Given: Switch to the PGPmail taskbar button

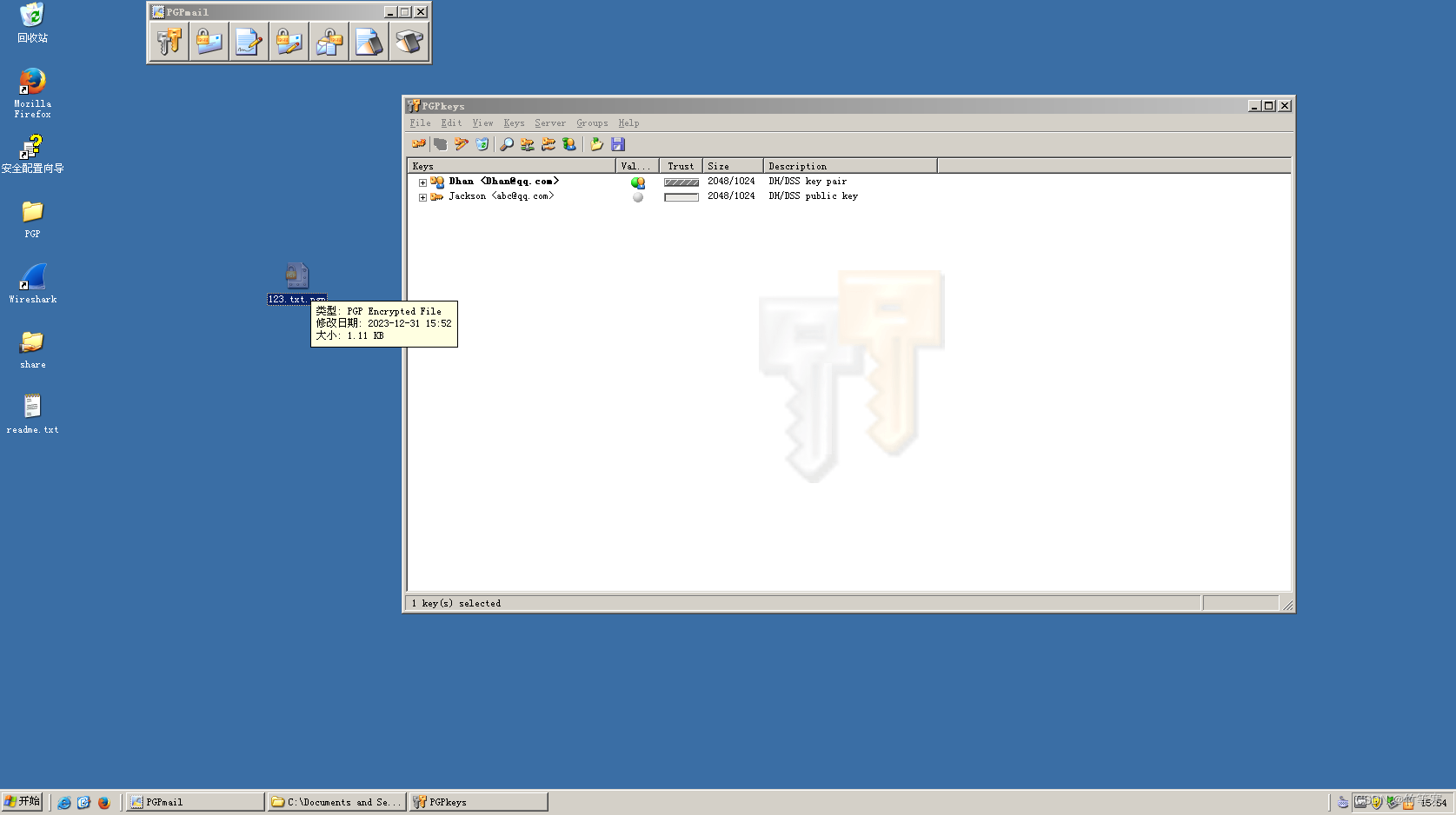Looking at the screenshot, I should 196,802.
